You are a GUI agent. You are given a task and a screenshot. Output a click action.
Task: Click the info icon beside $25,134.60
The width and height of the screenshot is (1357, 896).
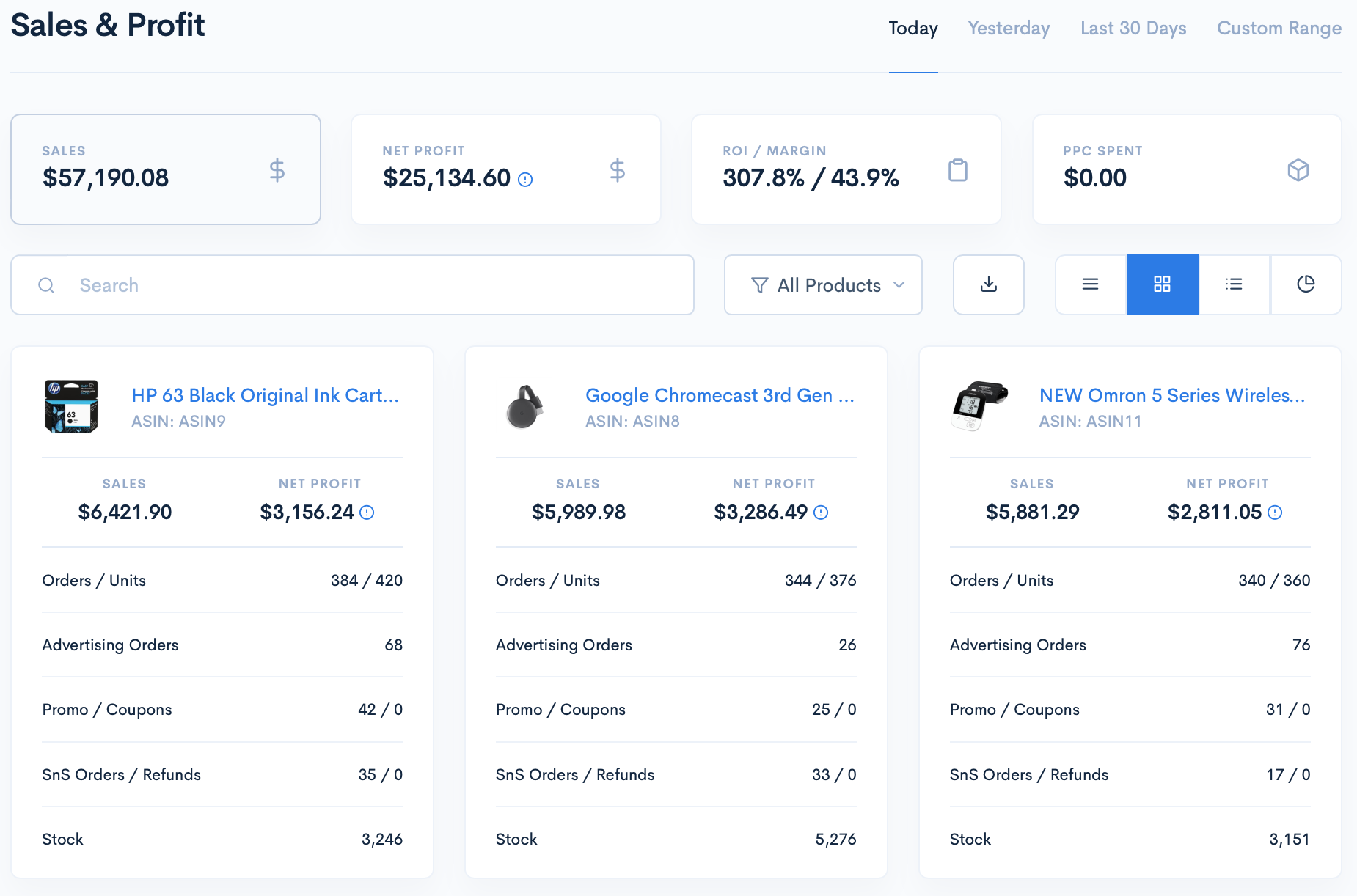526,179
